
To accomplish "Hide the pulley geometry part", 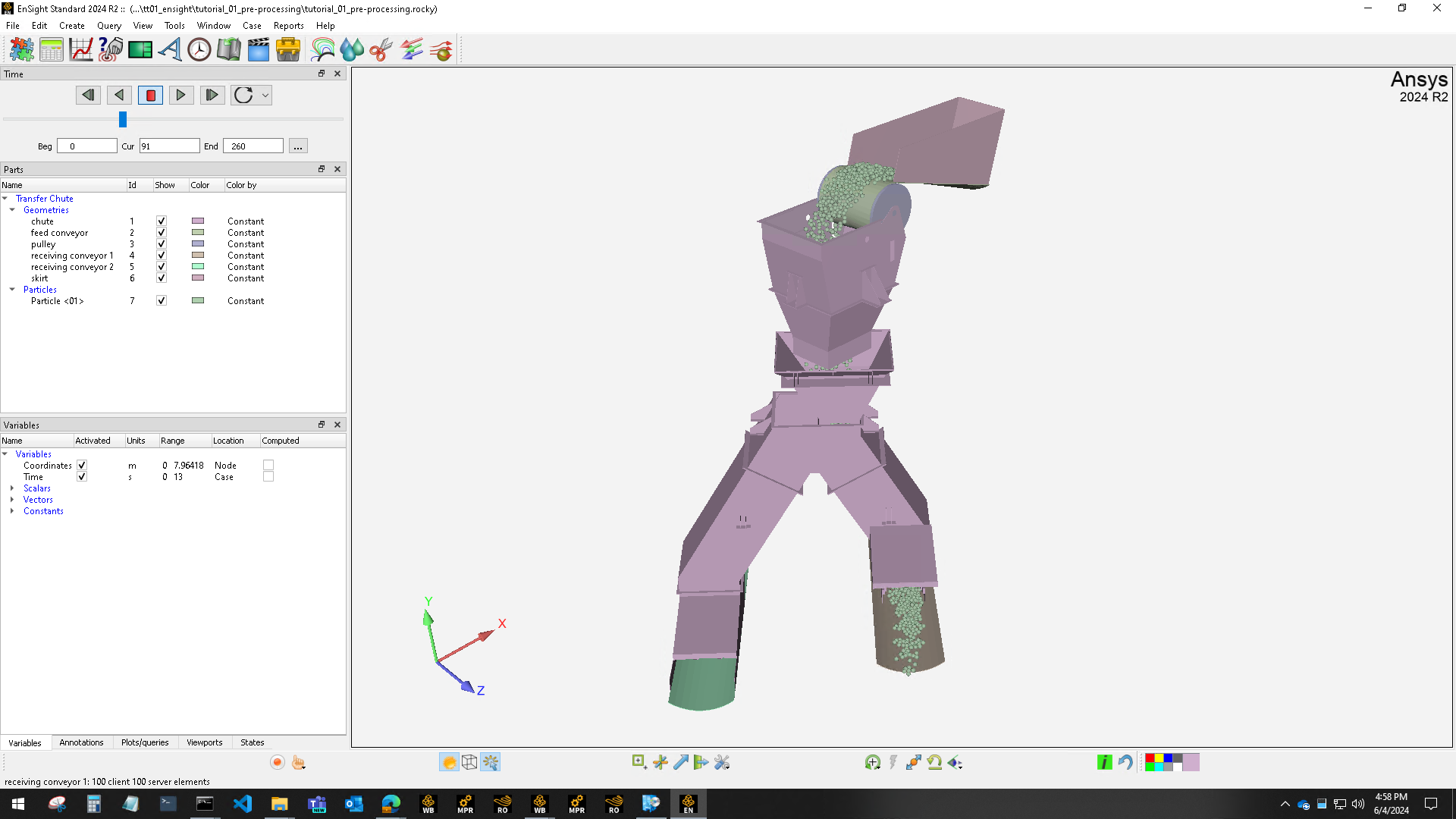I will (162, 243).
